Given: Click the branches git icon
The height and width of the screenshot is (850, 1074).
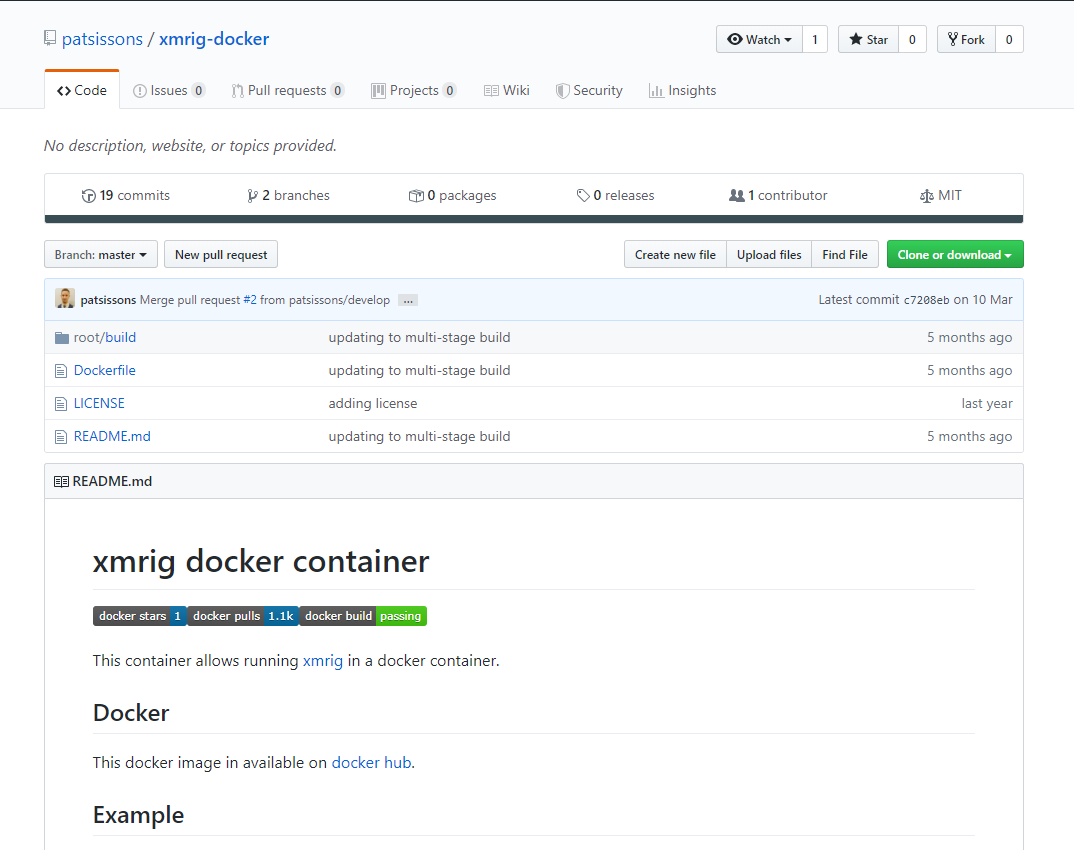Looking at the screenshot, I should tap(253, 196).
